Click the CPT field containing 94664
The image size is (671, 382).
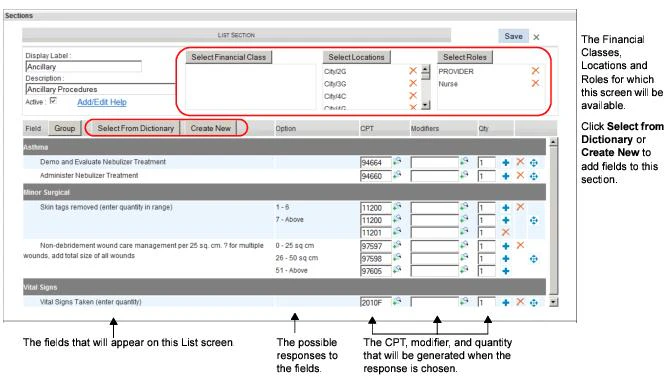[376, 163]
